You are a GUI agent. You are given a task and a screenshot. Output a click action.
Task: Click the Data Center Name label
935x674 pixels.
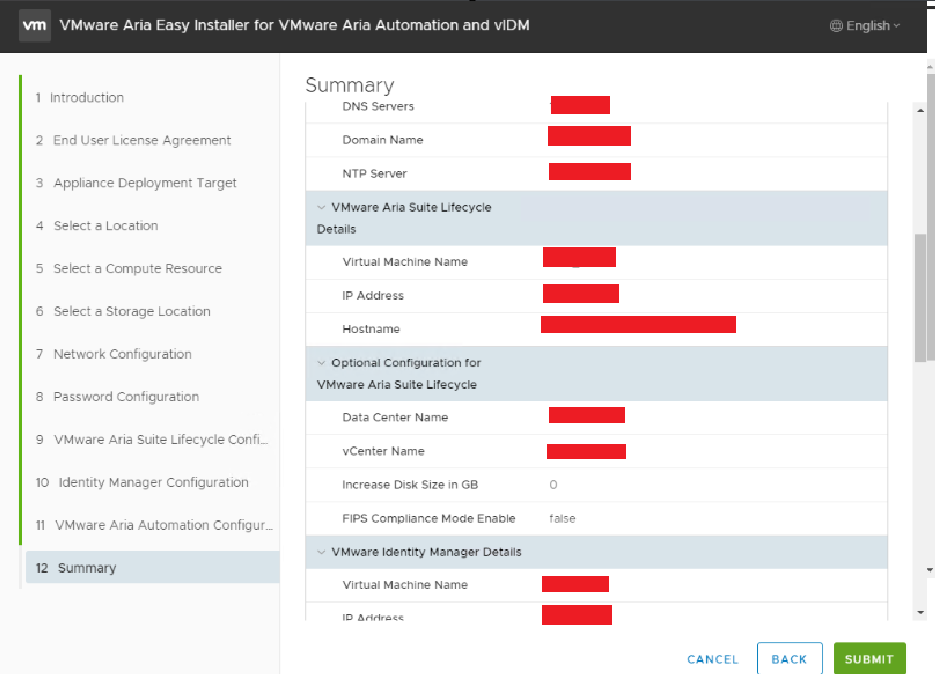point(395,417)
